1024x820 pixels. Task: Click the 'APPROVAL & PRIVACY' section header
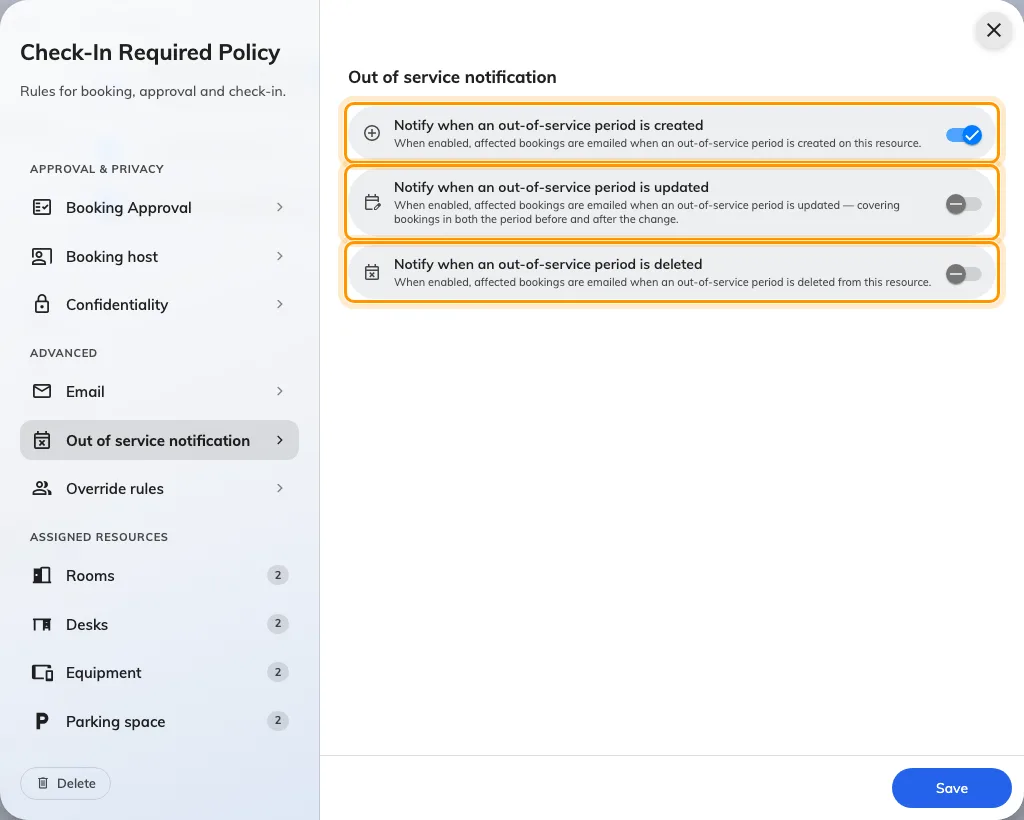[x=97, y=169]
